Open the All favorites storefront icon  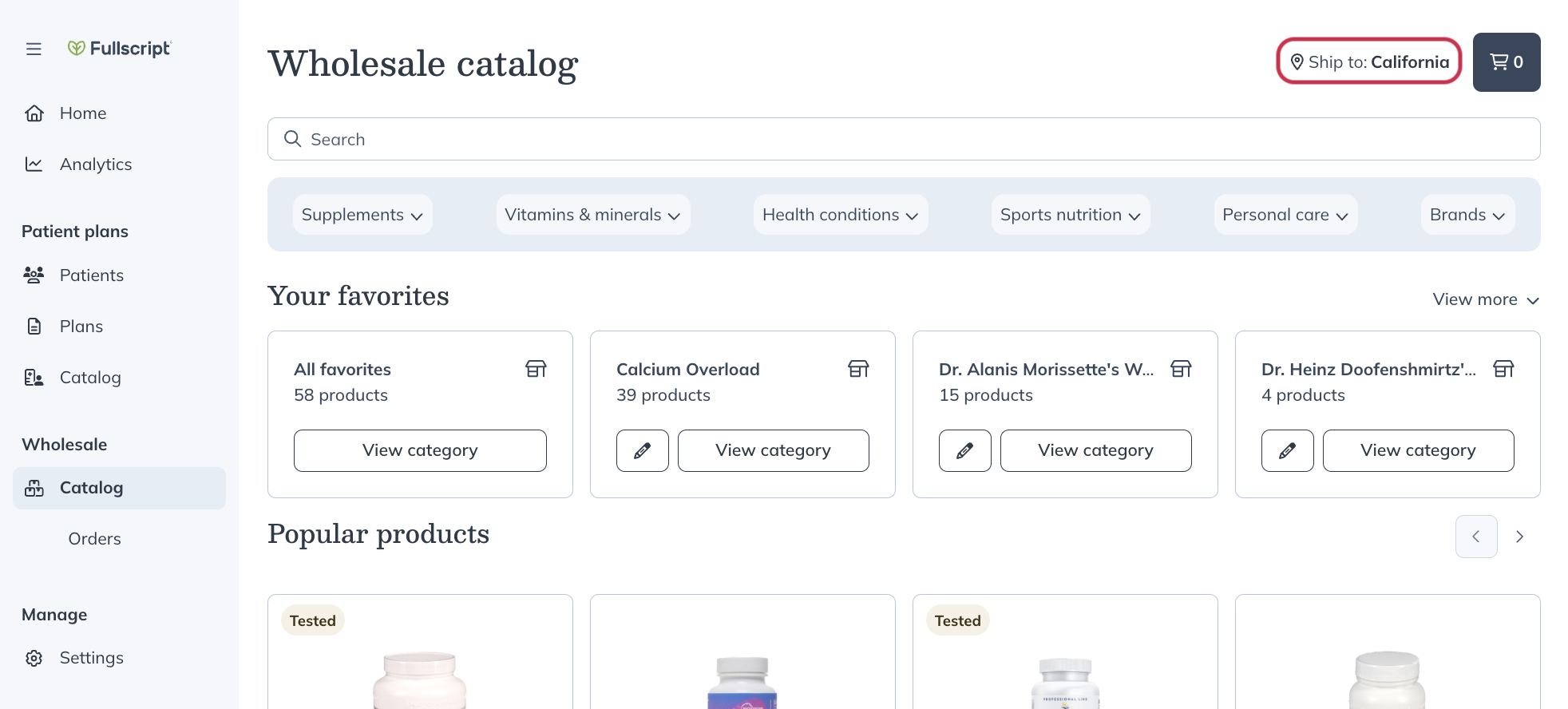point(537,368)
